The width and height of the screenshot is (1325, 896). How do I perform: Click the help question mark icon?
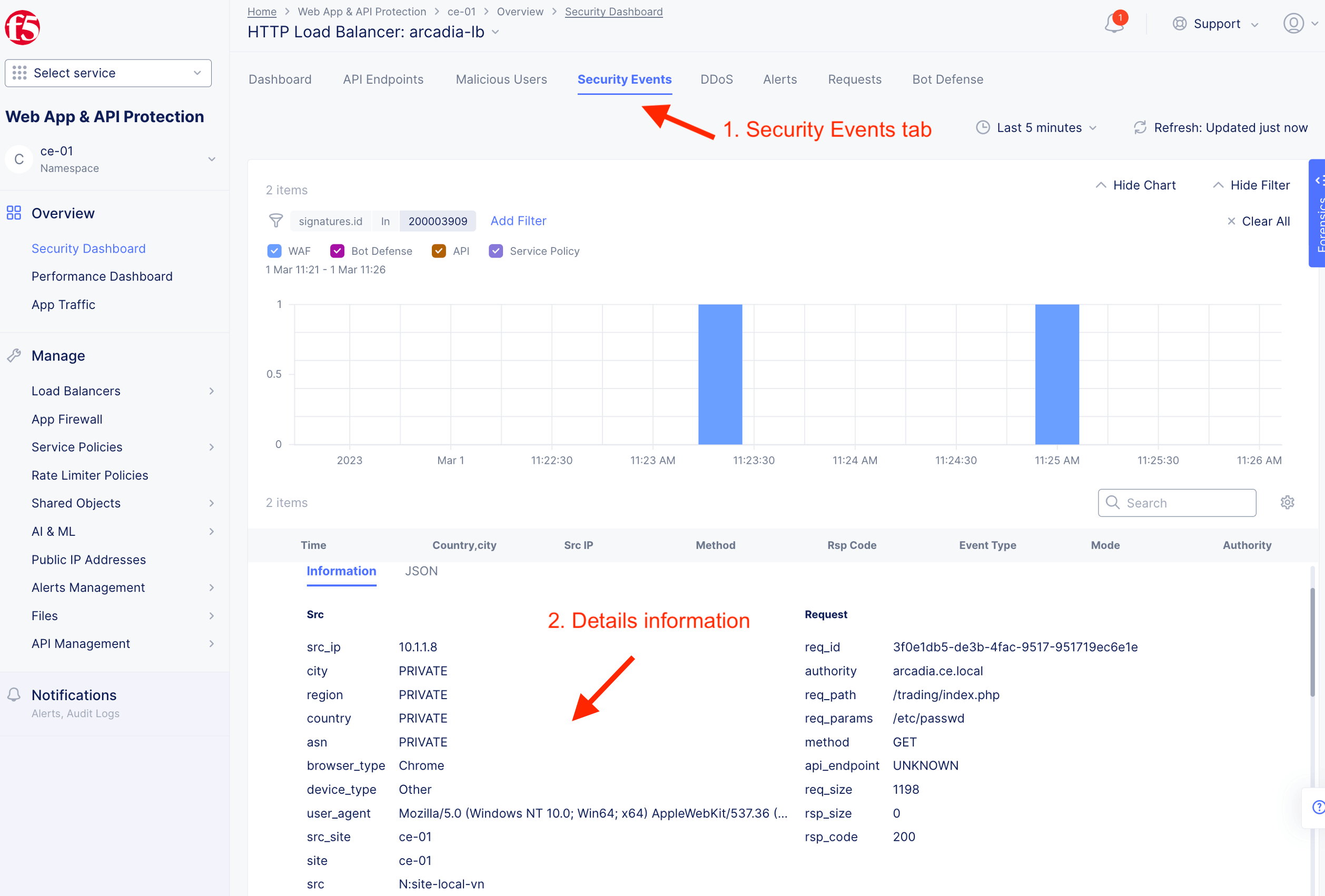click(1318, 807)
